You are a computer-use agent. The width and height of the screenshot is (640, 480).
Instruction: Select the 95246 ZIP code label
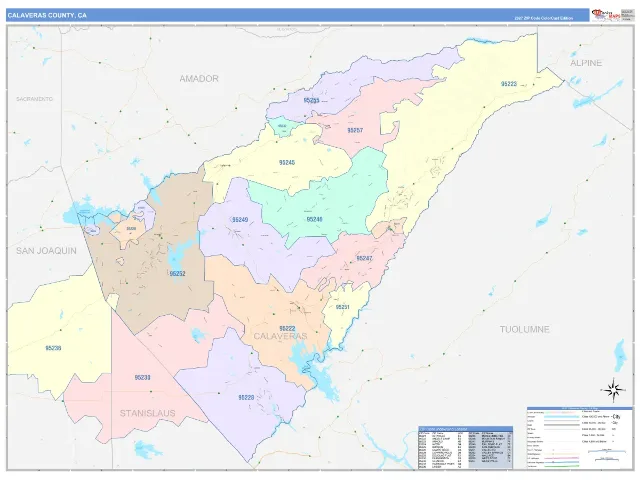314,219
